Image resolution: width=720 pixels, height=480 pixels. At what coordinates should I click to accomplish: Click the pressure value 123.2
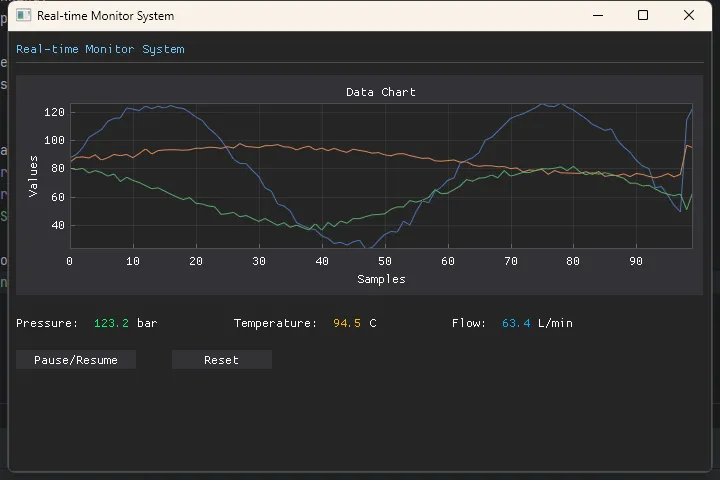111,323
